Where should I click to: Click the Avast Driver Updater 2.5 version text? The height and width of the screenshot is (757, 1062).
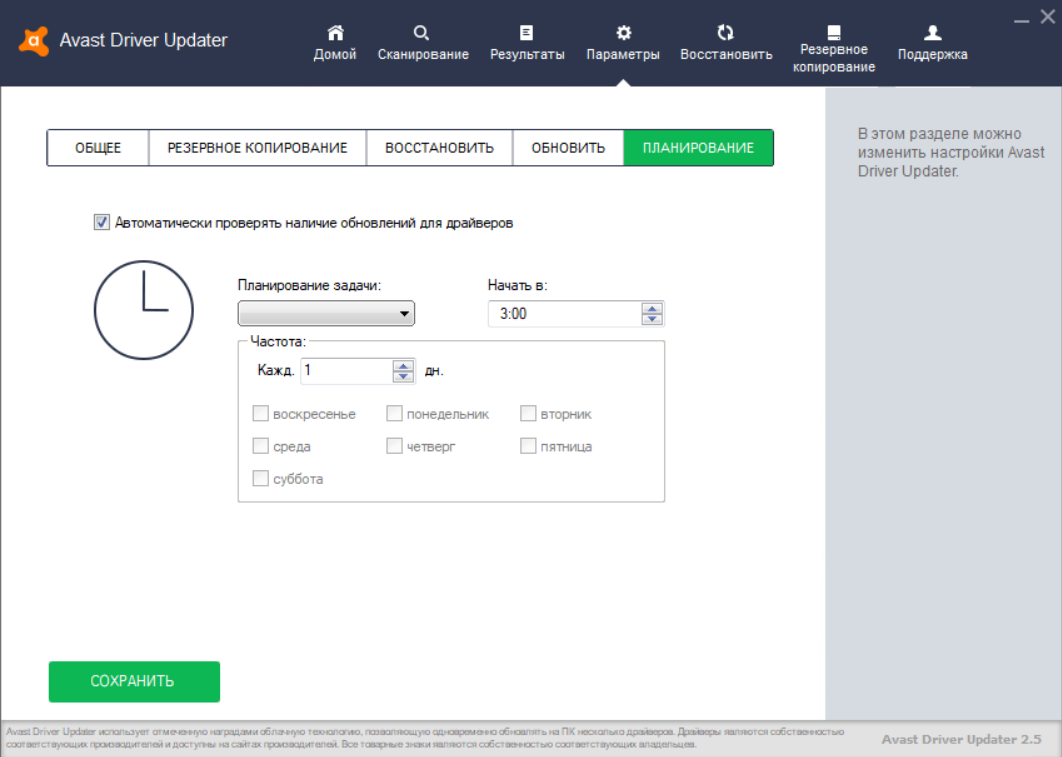[961, 739]
